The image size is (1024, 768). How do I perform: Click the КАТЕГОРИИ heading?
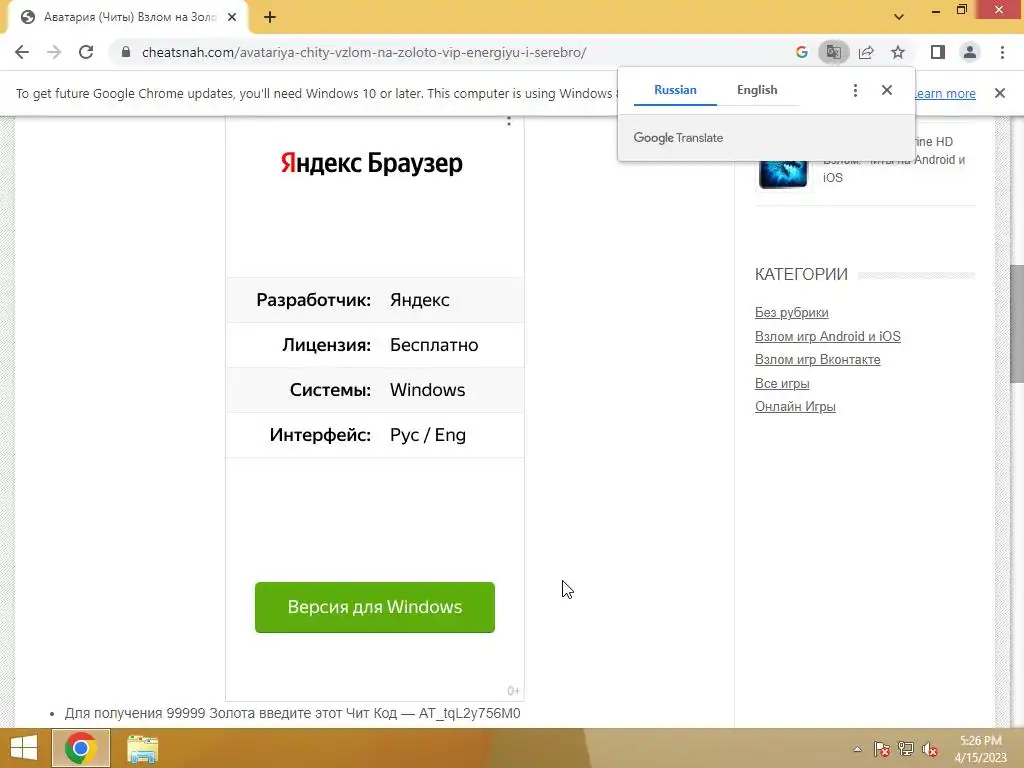tap(801, 274)
